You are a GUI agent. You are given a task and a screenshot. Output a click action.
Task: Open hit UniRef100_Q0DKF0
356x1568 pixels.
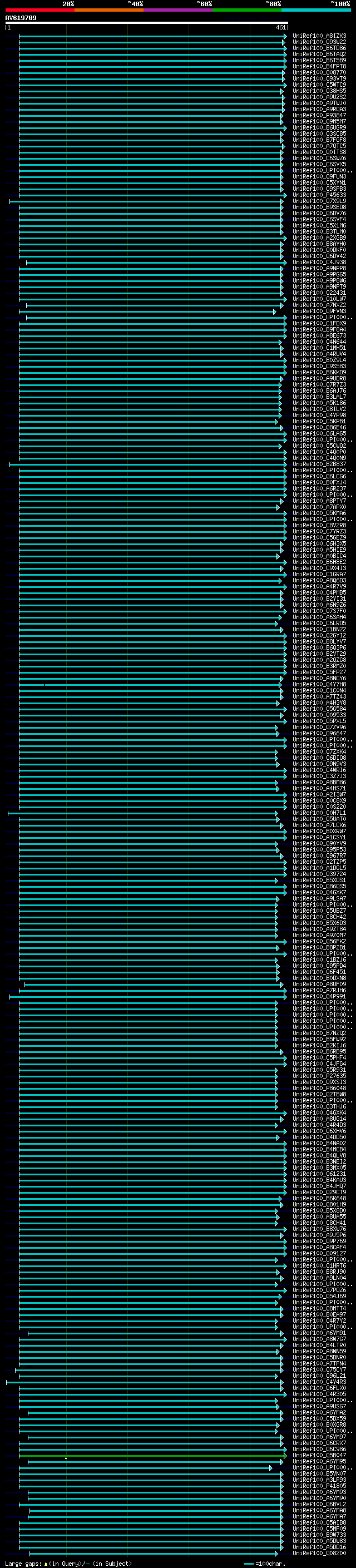coord(319,250)
